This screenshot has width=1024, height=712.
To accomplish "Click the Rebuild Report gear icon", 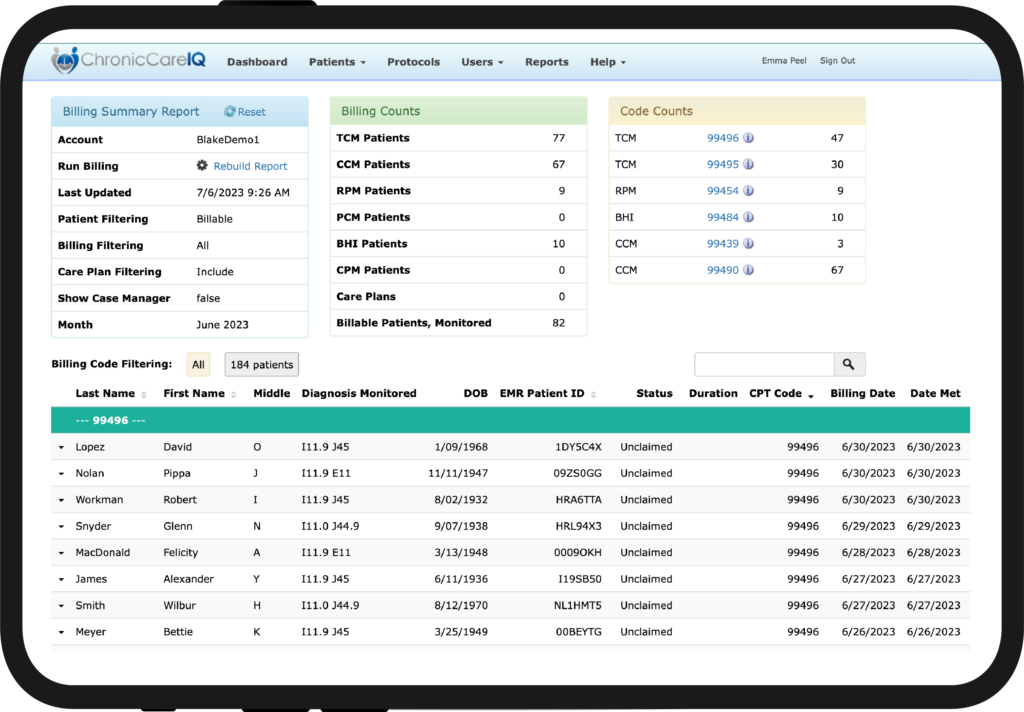I will (x=202, y=165).
